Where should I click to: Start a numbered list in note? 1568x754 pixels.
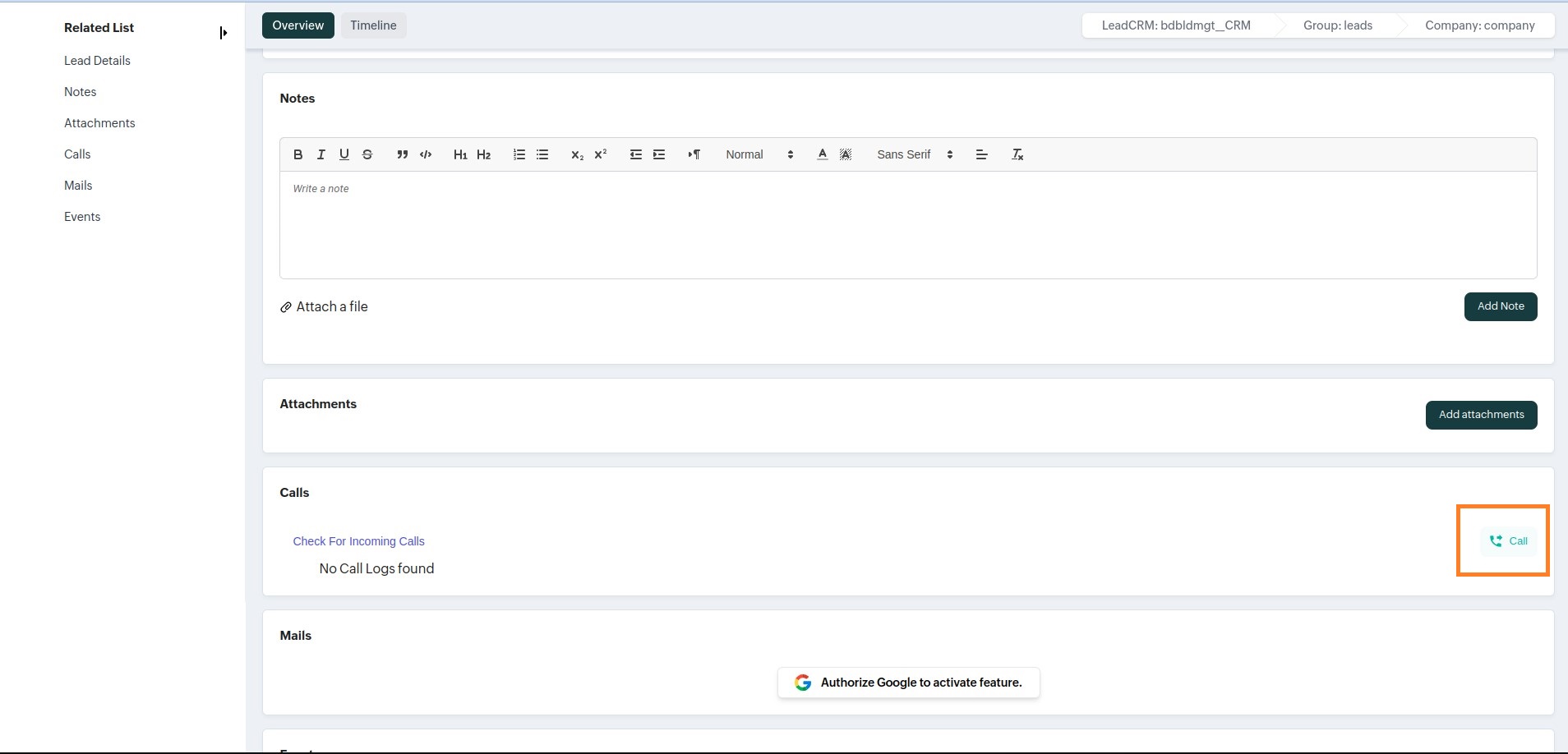click(x=519, y=154)
